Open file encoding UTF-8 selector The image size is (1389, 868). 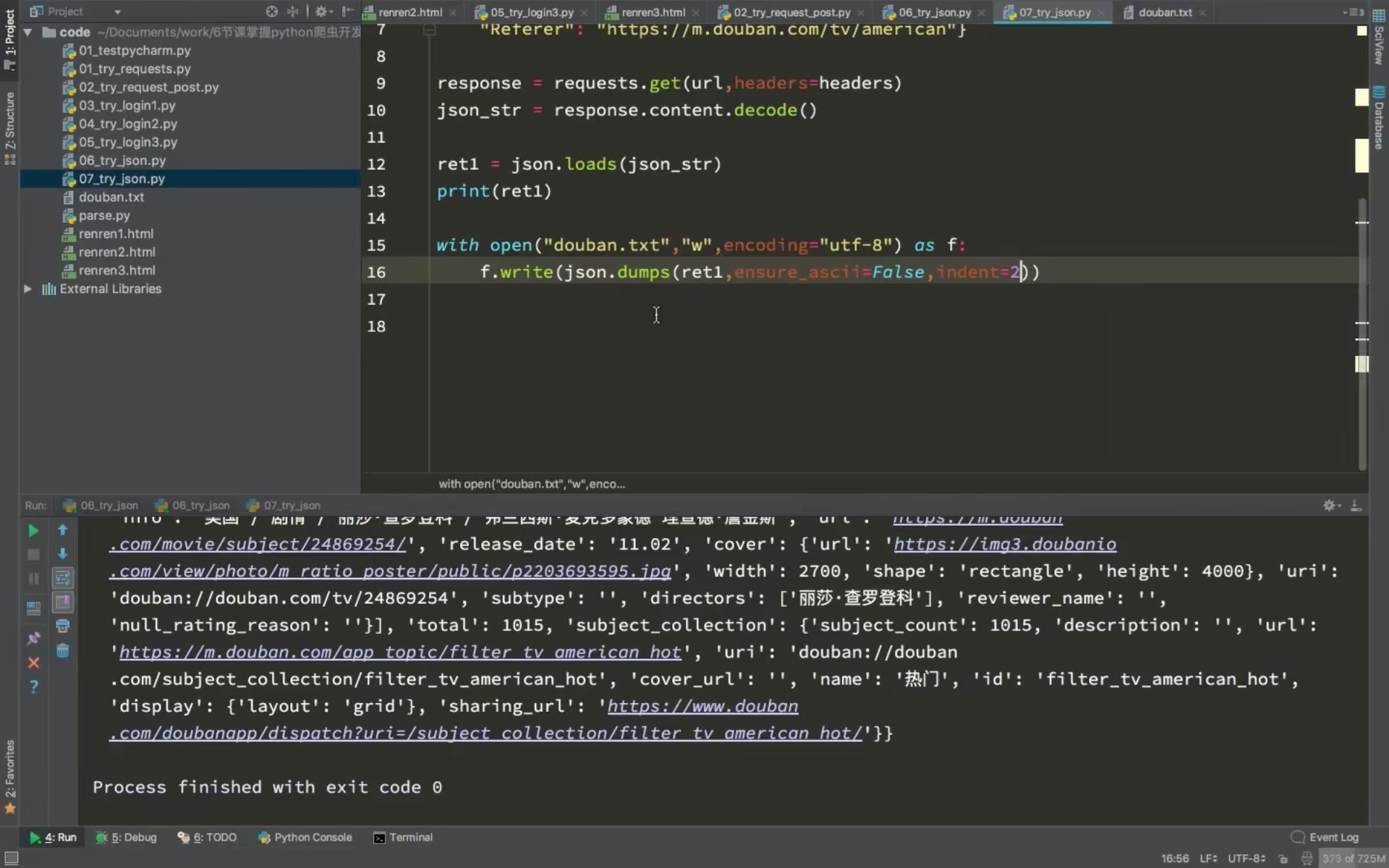click(1246, 859)
